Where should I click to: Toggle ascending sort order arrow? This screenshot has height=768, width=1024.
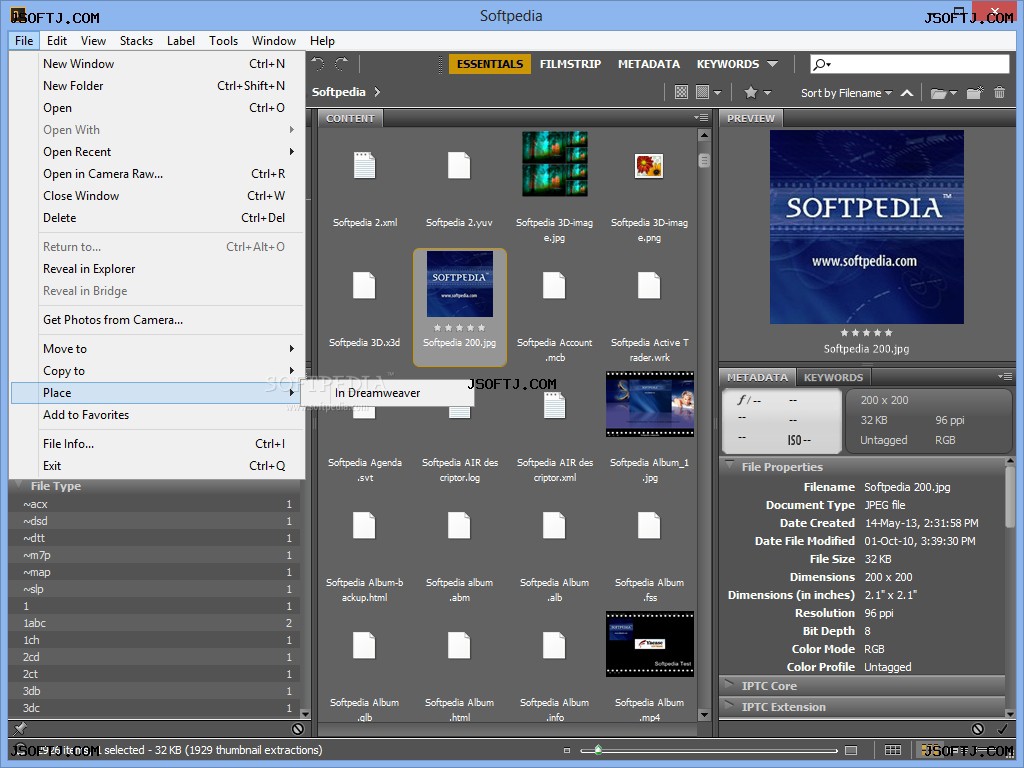point(906,93)
